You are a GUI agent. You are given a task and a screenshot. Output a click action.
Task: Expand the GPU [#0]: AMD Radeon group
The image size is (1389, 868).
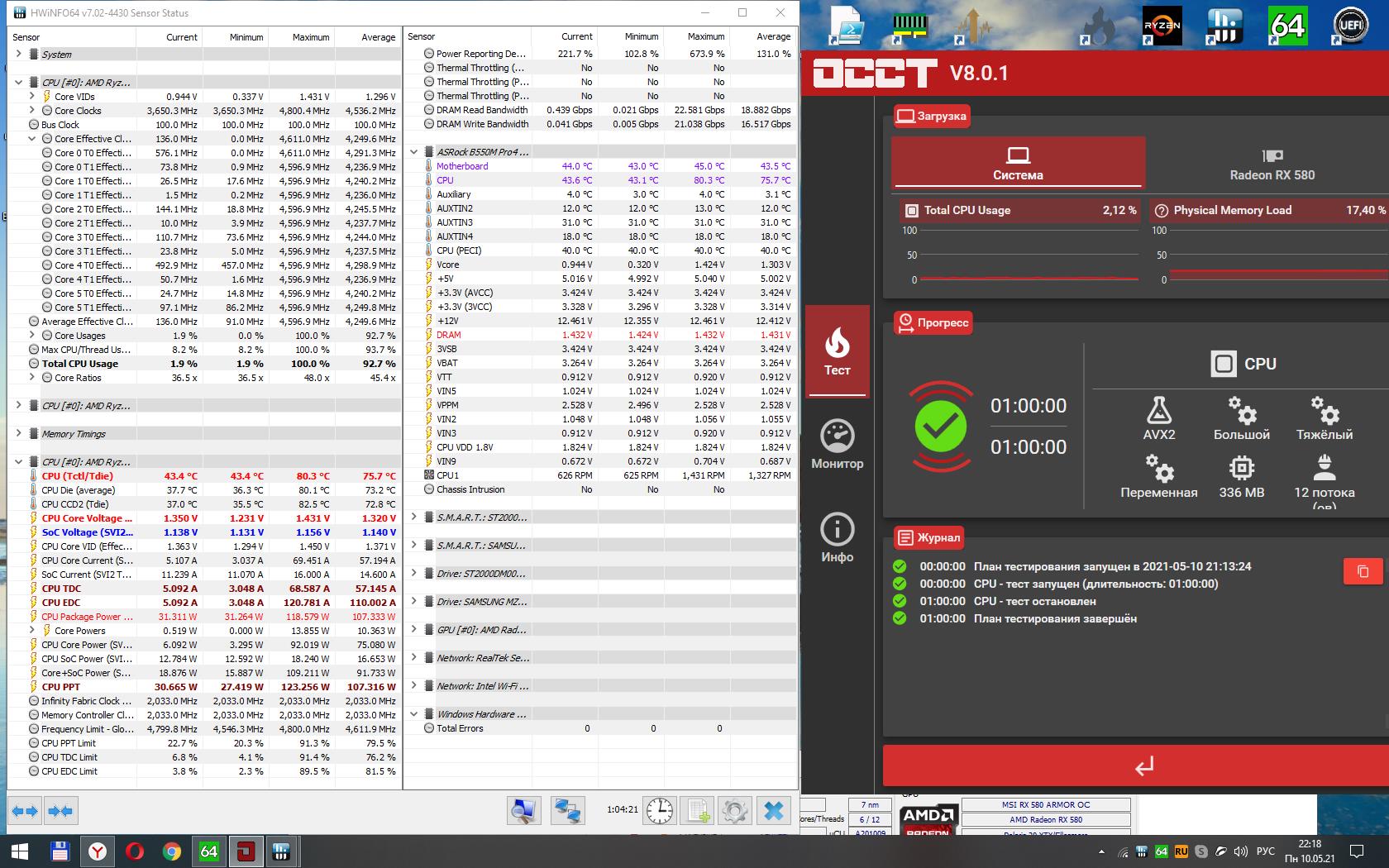tap(413, 629)
